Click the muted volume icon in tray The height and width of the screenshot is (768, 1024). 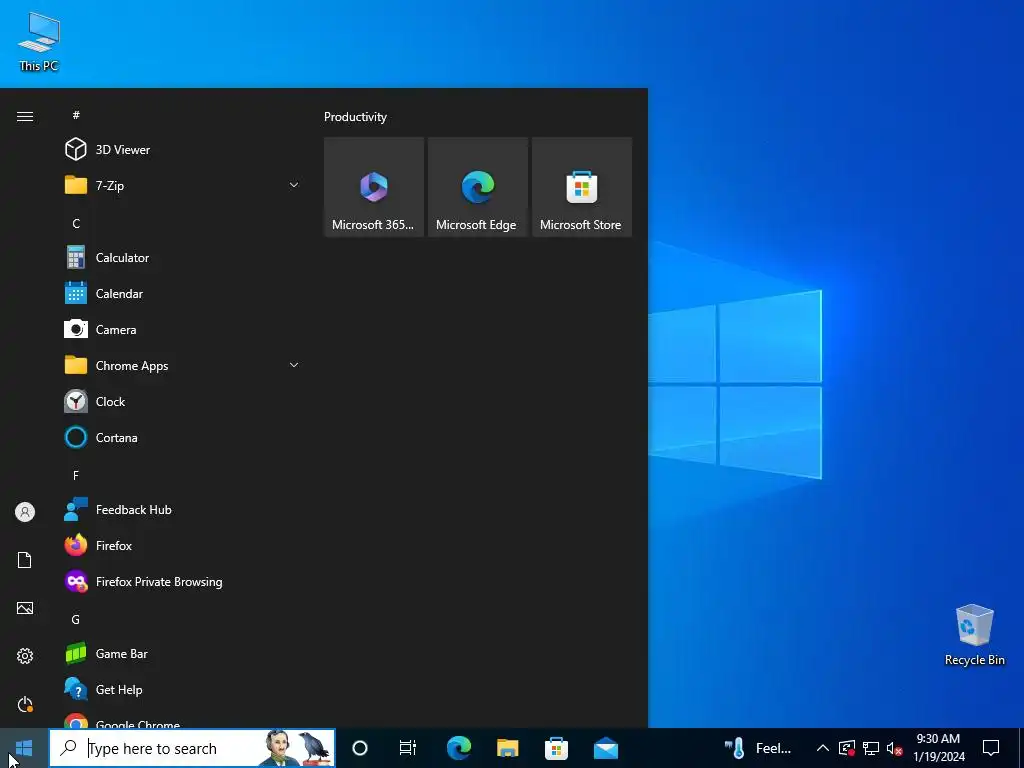[x=894, y=748]
